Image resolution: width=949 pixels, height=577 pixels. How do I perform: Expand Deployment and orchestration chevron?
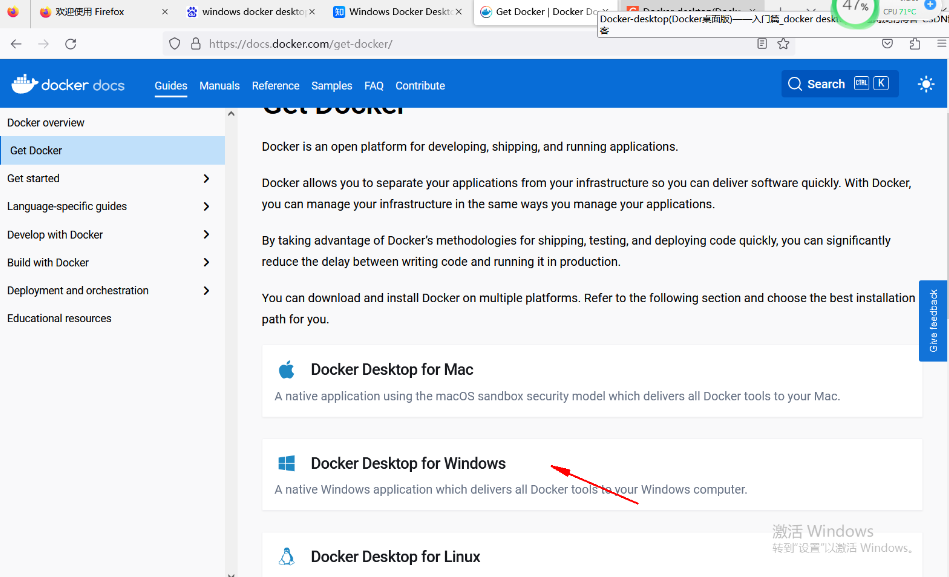[206, 291]
